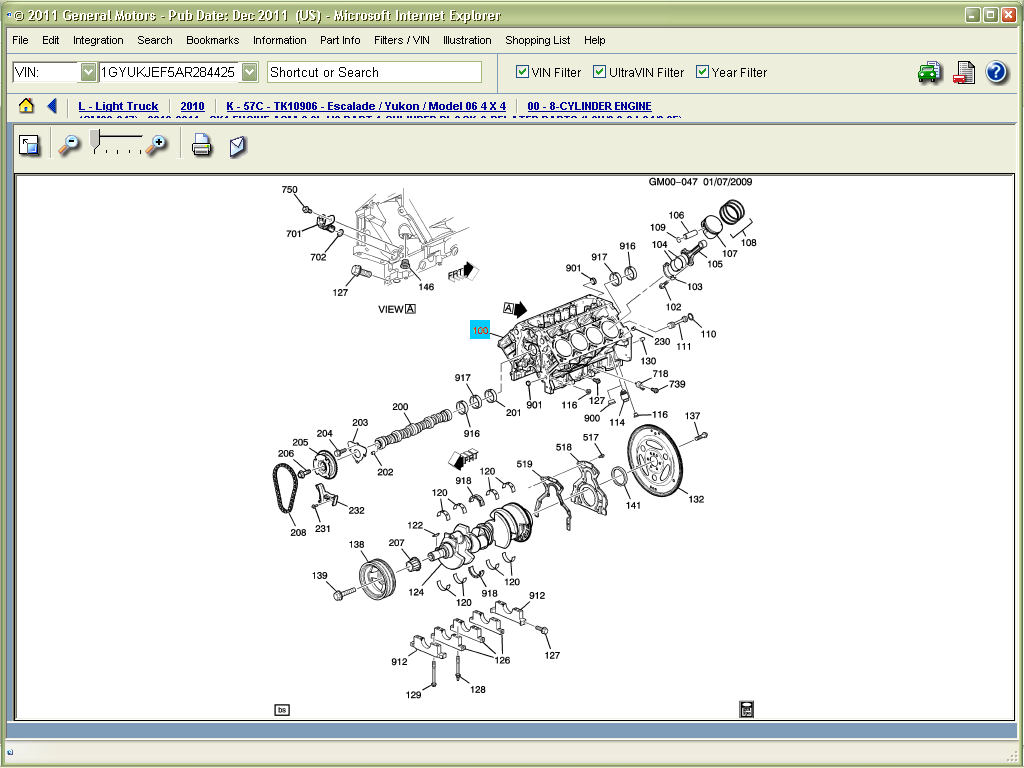
Task: Select callout 108 for piston rings
Action: pos(748,242)
